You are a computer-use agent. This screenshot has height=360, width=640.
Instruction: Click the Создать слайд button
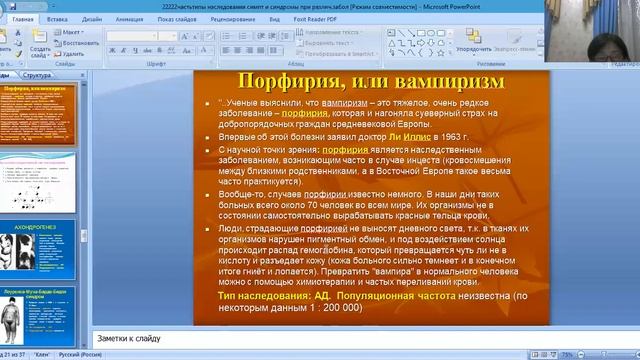[40, 43]
